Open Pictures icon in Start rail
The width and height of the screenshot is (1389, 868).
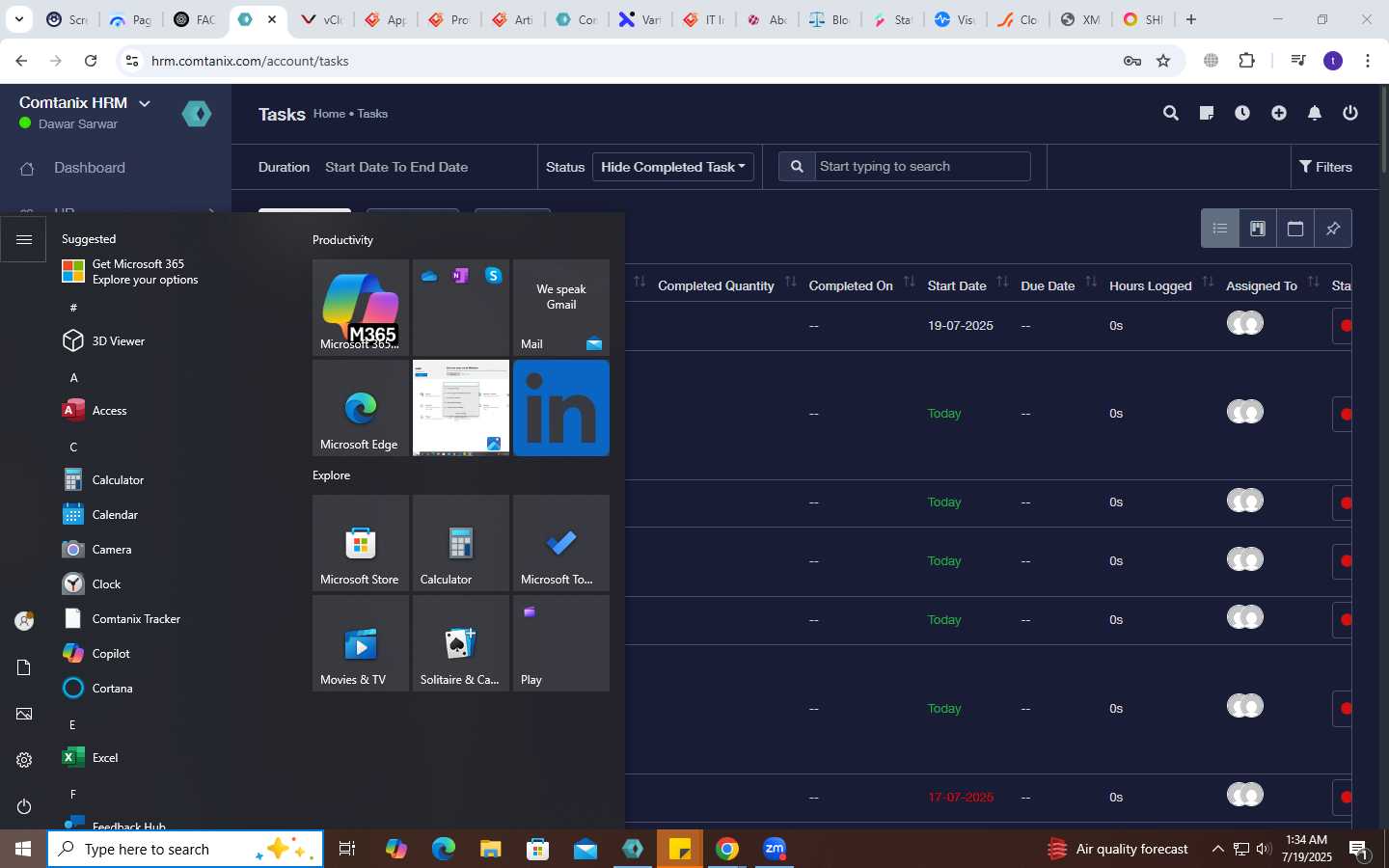24,714
